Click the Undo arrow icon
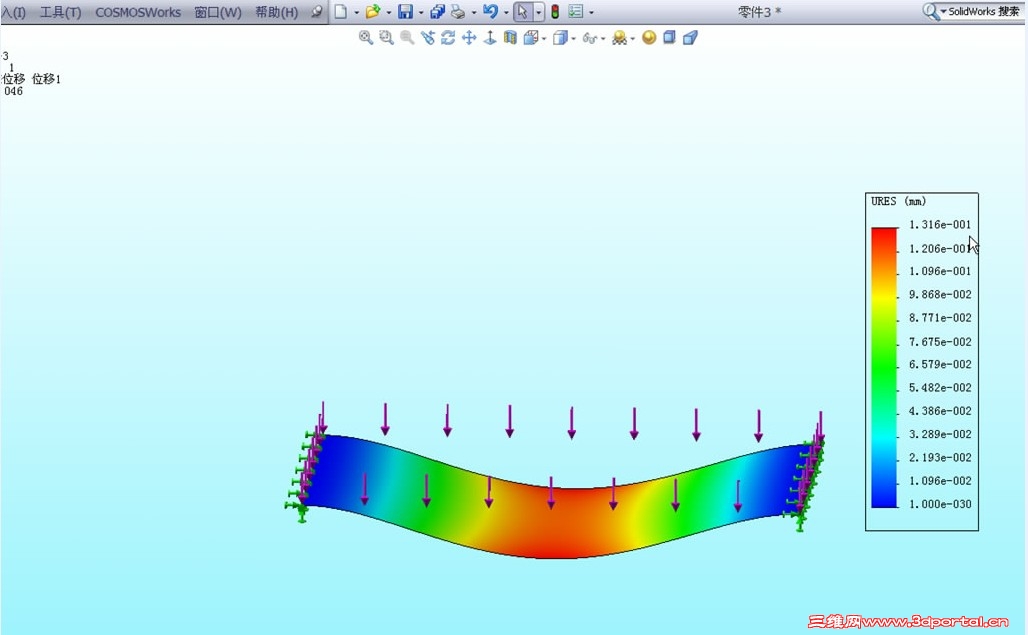Screen dimensions: 1028x635 point(490,11)
